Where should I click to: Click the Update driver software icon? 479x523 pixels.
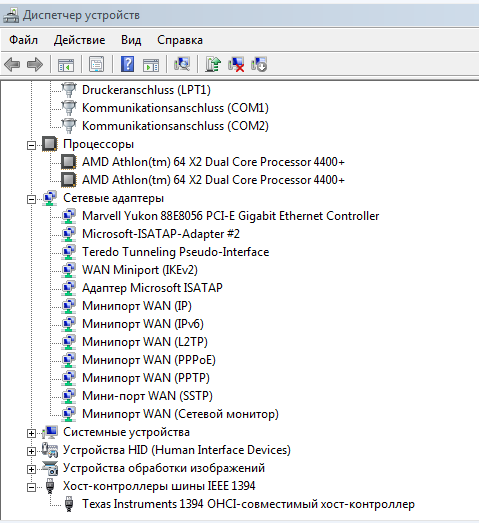213,64
